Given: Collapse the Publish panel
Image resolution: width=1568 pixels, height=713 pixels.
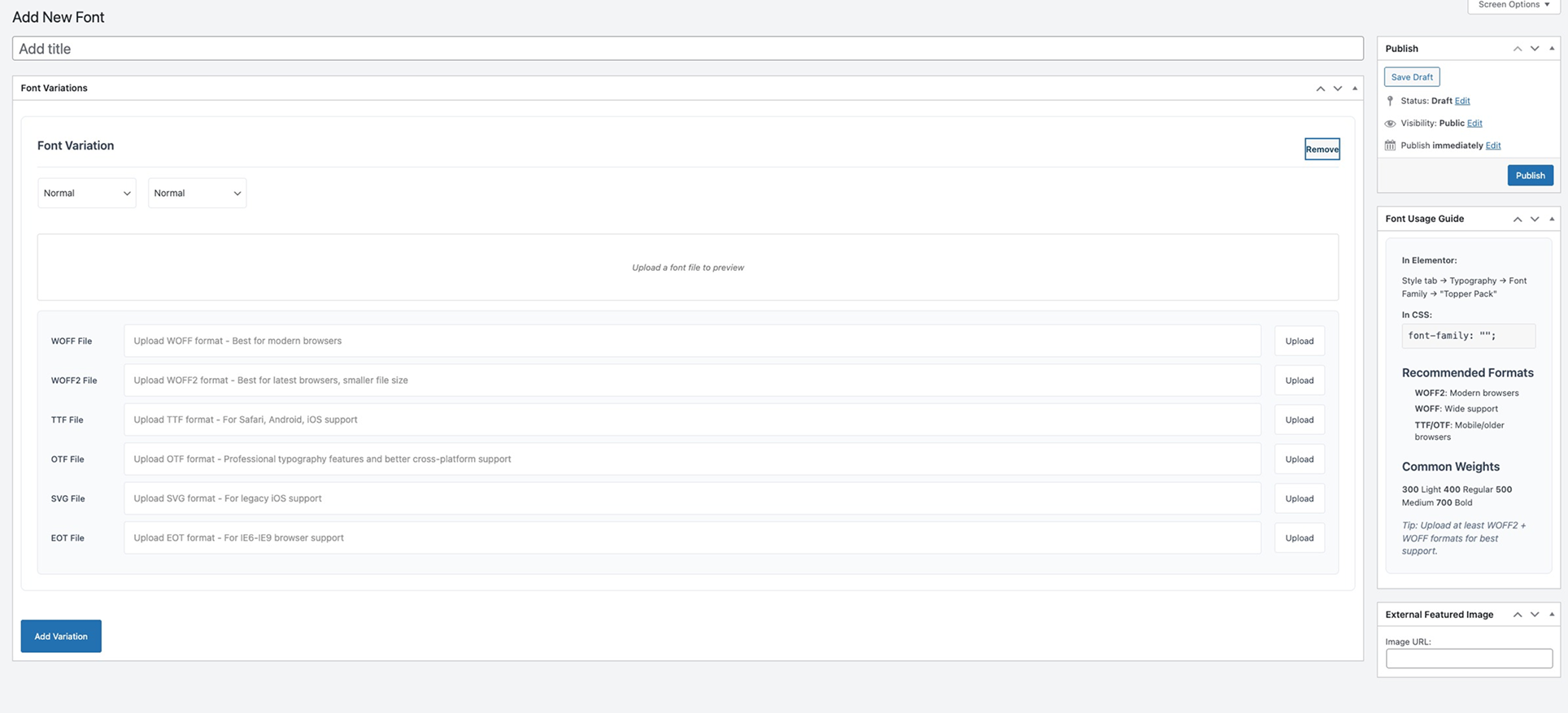Looking at the screenshot, I should pos(1552,49).
